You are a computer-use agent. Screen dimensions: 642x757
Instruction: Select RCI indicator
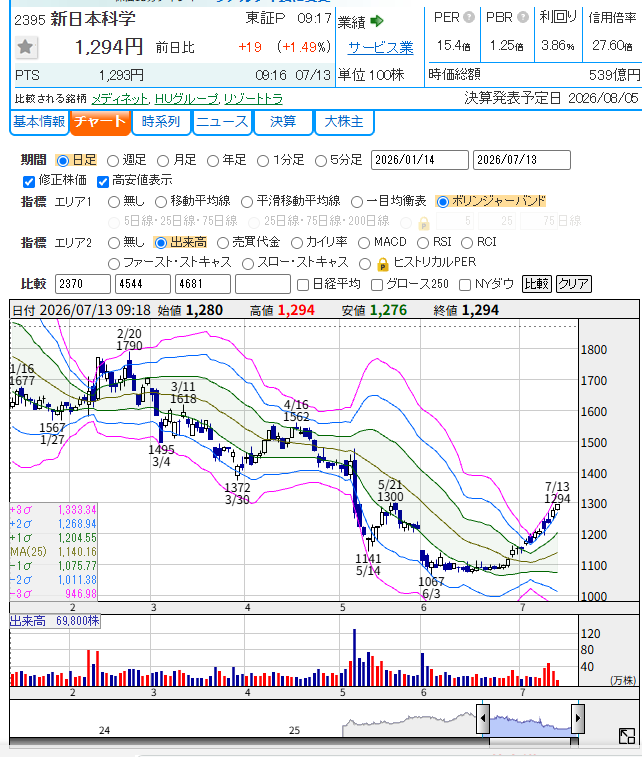(467, 242)
